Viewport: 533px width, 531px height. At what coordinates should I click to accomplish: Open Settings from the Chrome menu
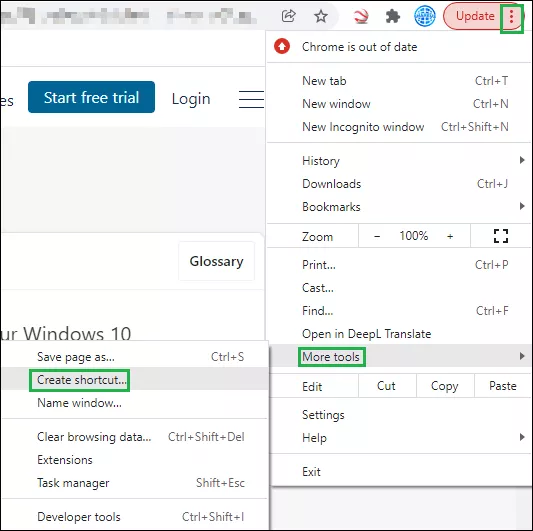click(x=399, y=415)
